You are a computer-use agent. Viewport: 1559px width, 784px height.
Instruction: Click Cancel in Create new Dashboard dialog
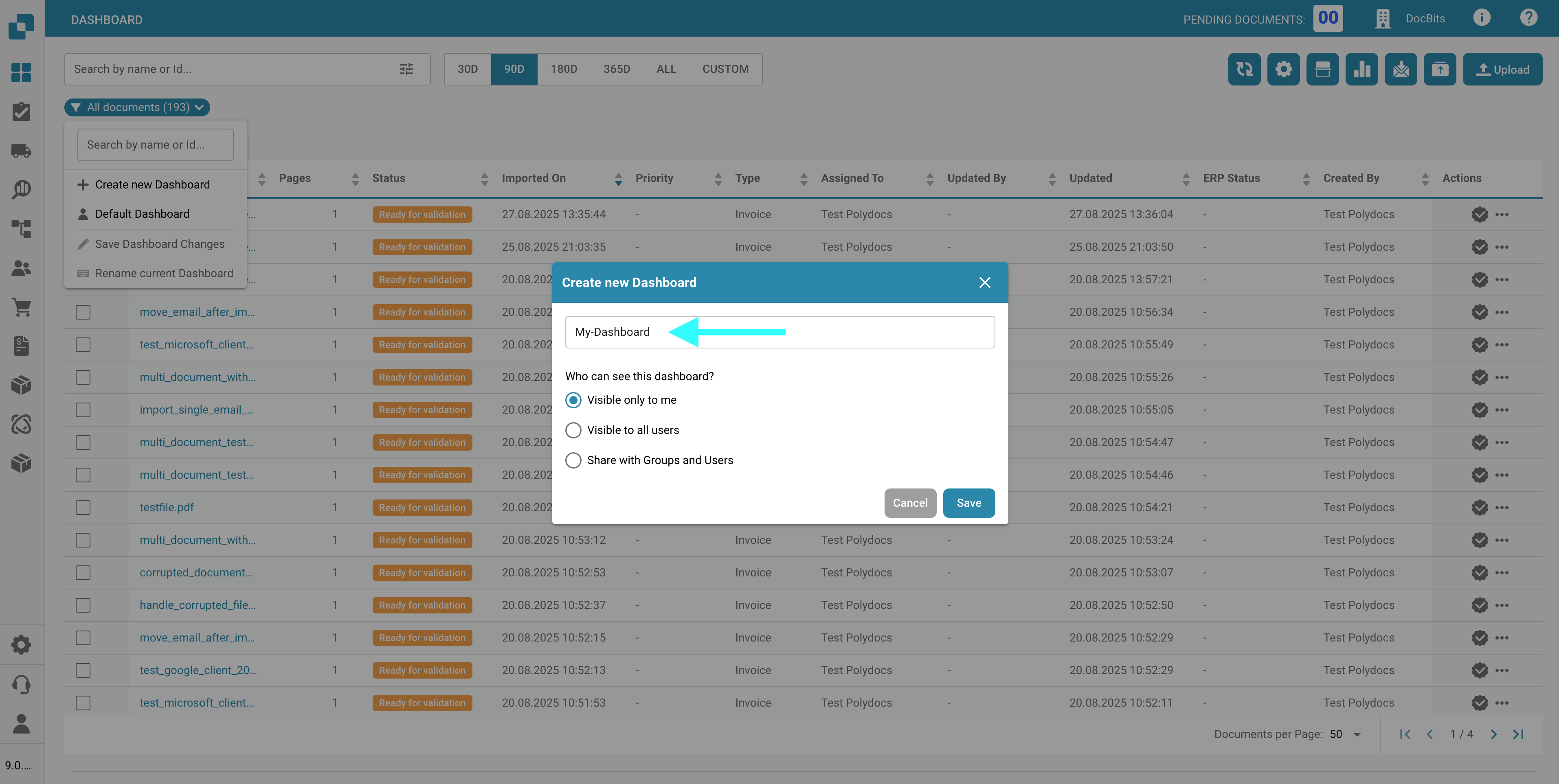coord(909,503)
